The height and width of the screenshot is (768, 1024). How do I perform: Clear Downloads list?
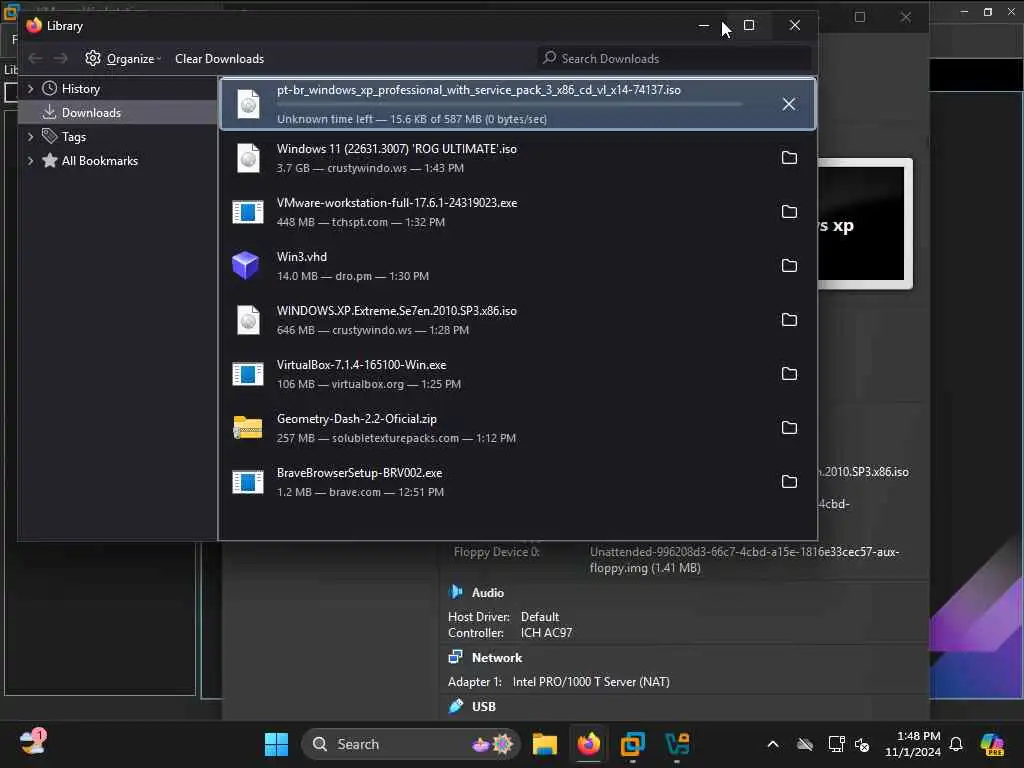click(219, 58)
